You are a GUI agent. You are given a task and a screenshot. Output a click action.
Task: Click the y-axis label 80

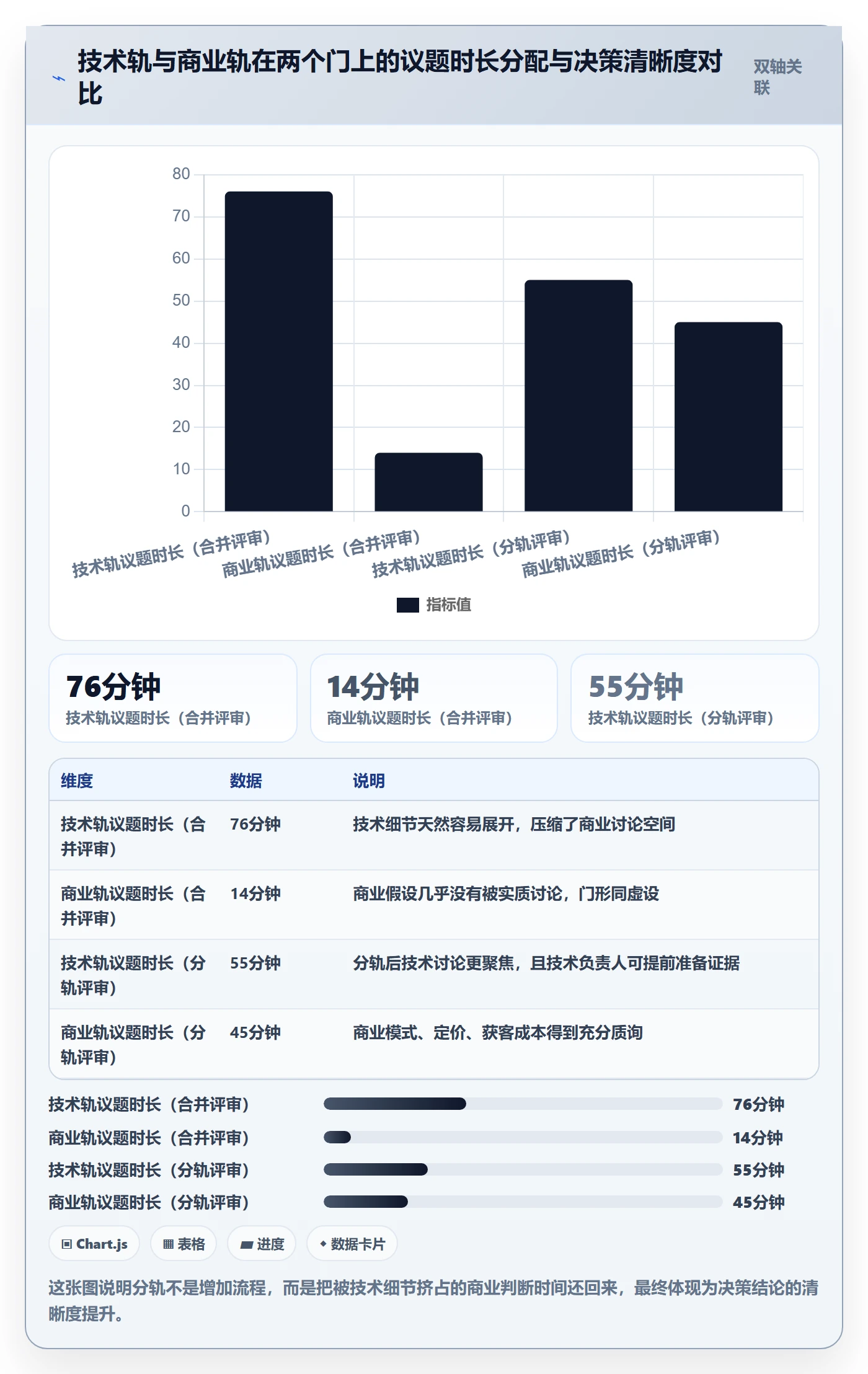[181, 174]
